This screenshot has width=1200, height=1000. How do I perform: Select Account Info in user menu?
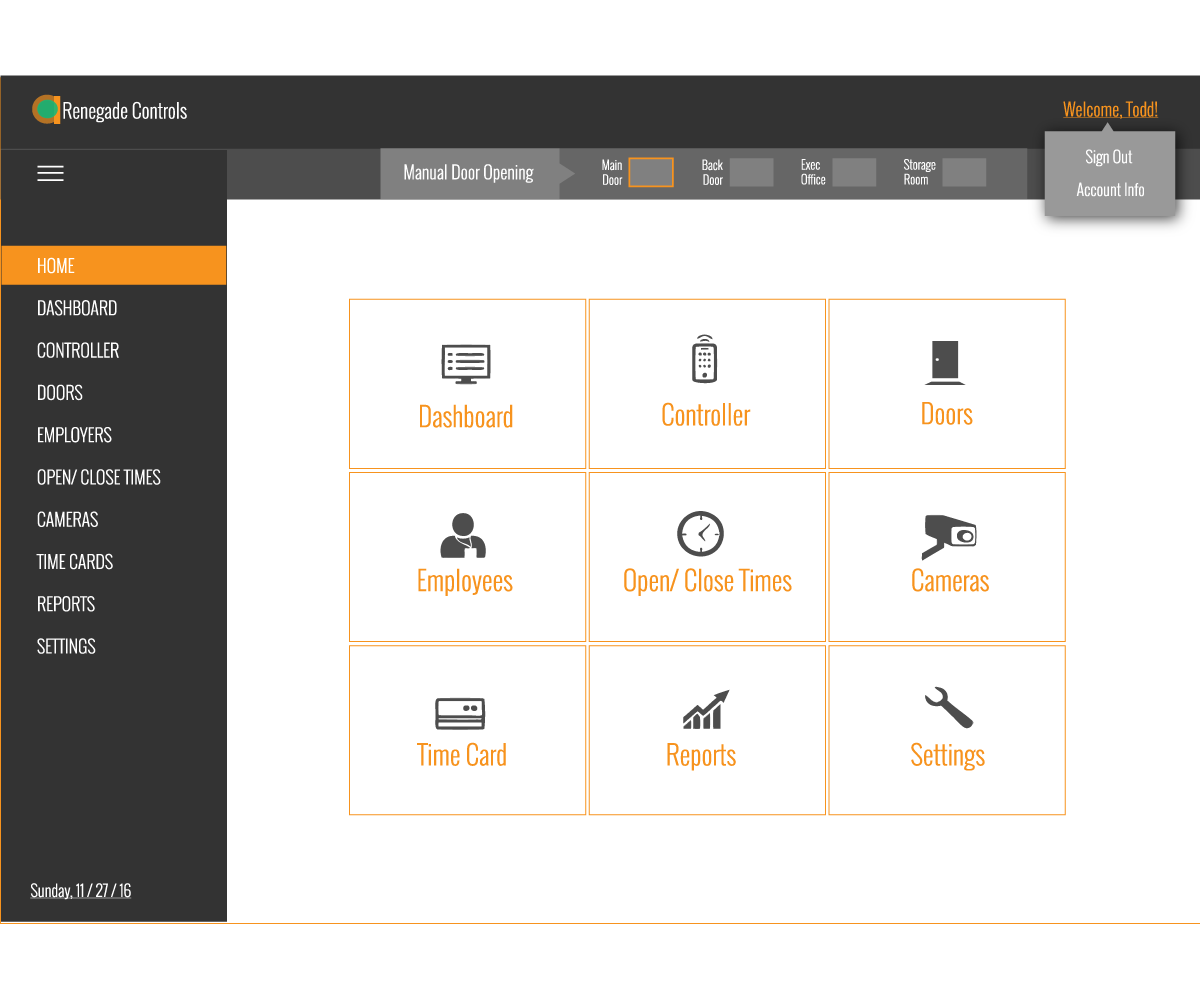click(1110, 190)
